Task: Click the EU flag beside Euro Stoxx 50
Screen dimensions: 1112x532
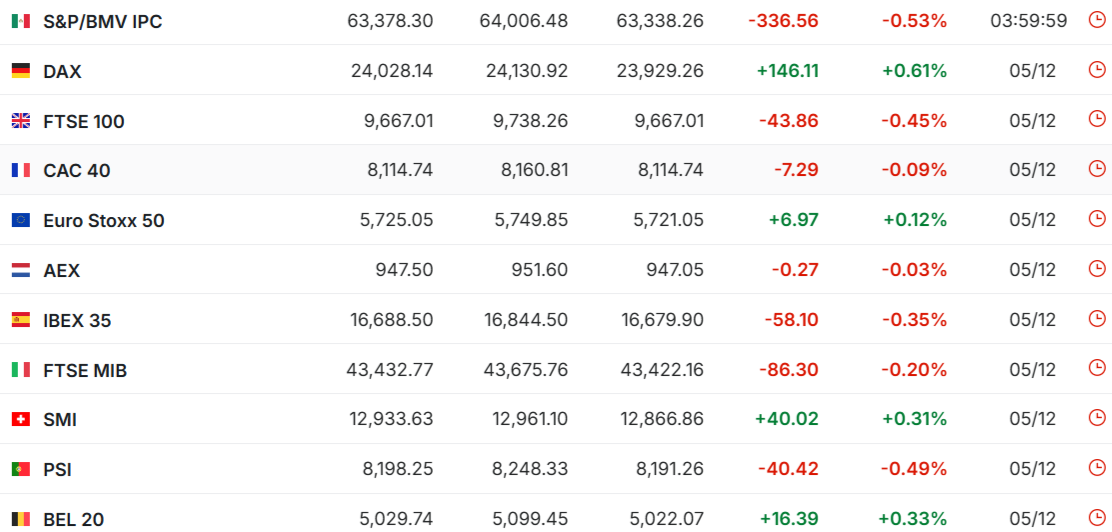Action: pyautogui.click(x=21, y=221)
